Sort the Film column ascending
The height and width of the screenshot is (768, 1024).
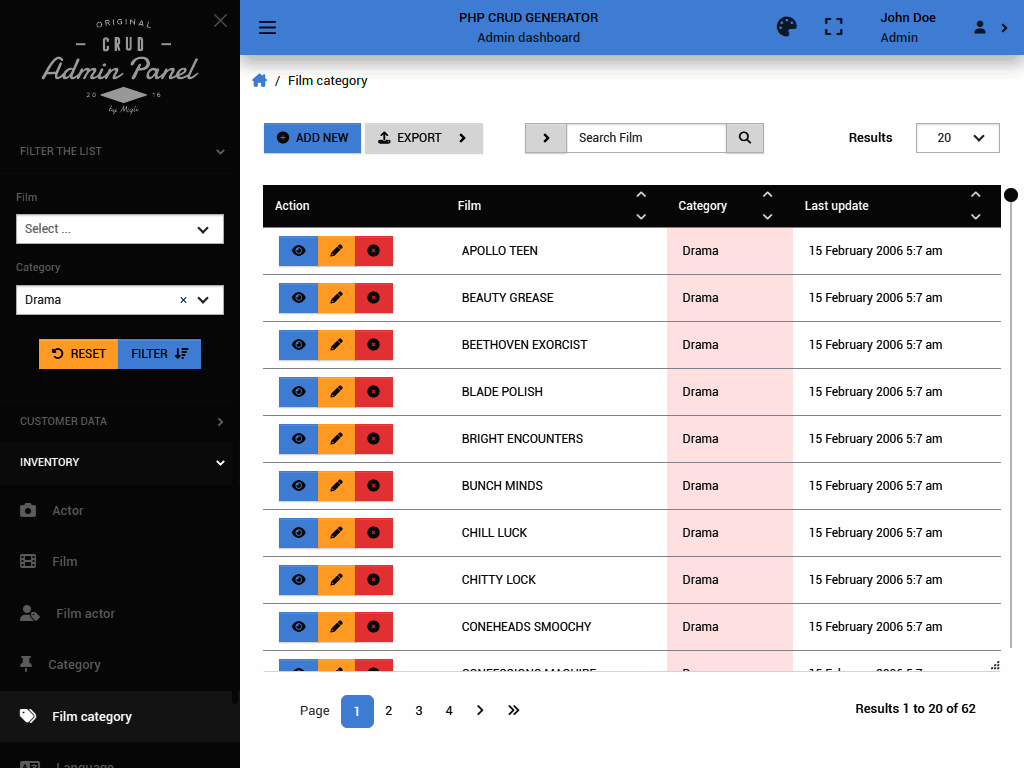640,195
